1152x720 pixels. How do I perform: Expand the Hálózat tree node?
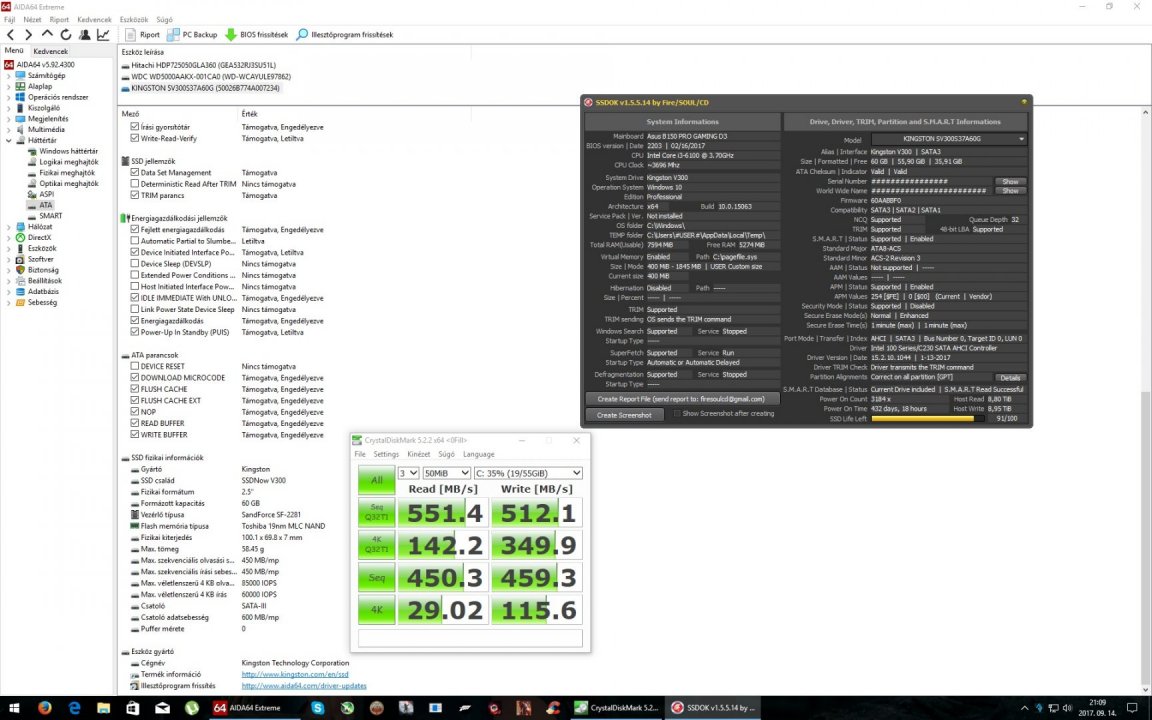[x=9, y=227]
